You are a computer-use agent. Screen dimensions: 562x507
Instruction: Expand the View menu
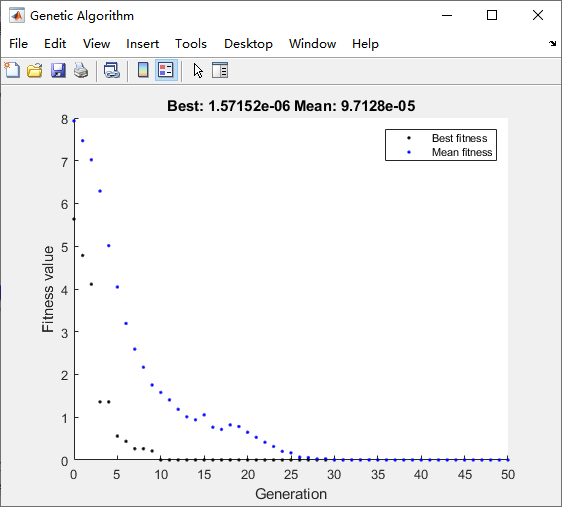[96, 44]
